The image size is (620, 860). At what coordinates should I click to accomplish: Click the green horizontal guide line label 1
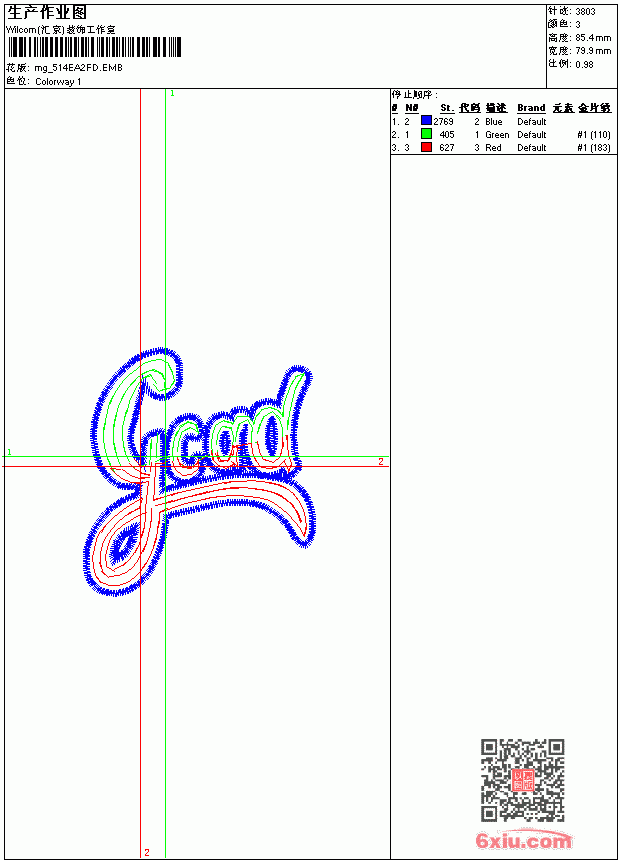pyautogui.click(x=9, y=452)
